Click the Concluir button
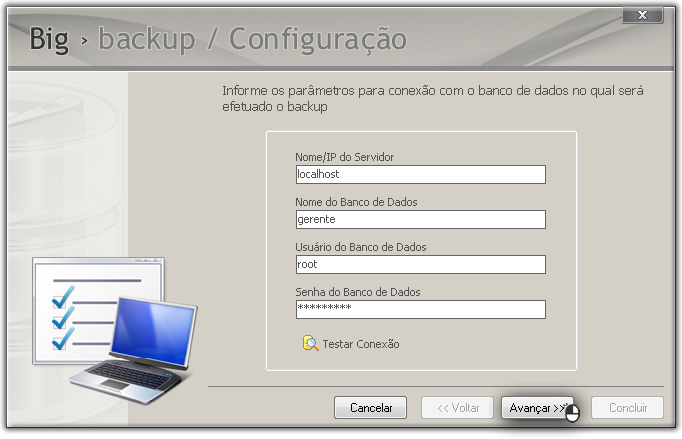Image resolution: width=682 pixels, height=439 pixels. (x=628, y=408)
